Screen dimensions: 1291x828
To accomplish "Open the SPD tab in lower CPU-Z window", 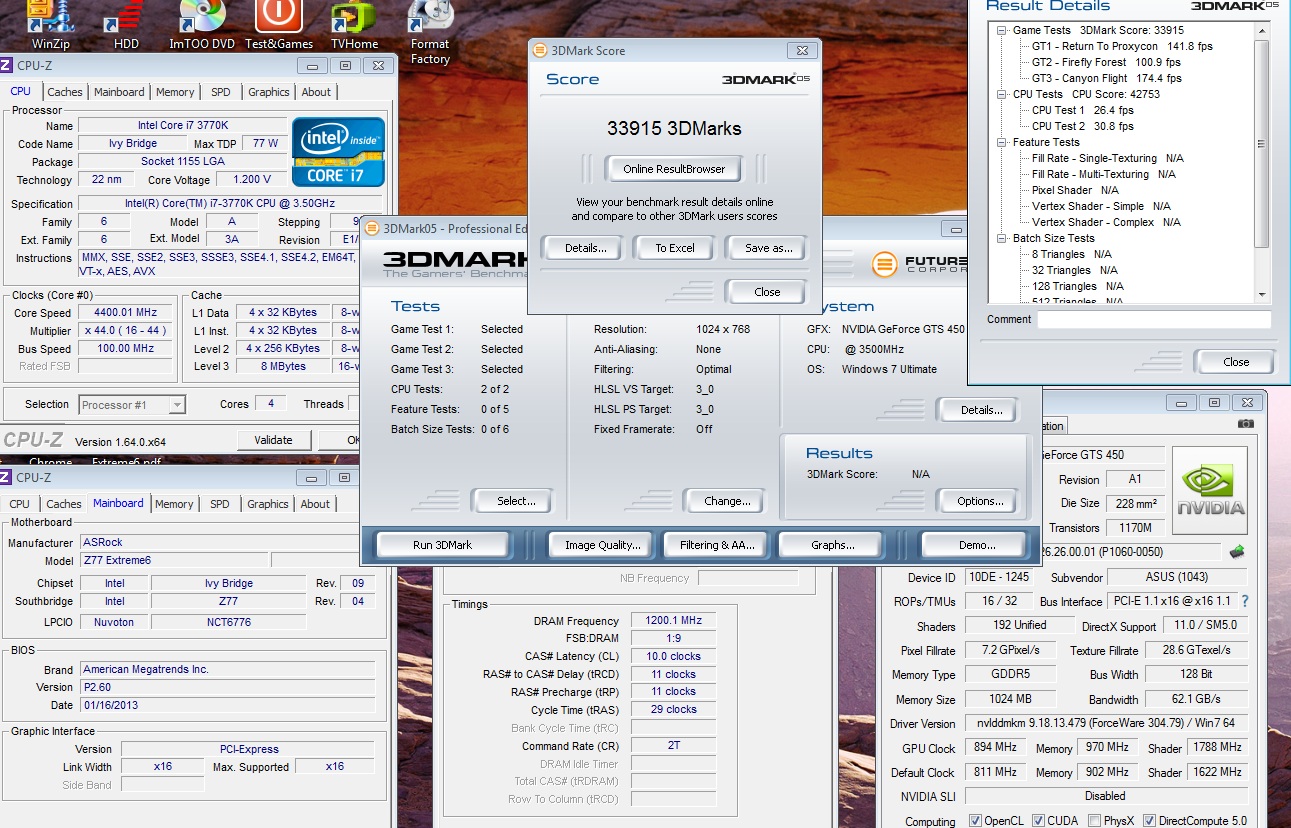I will pyautogui.click(x=219, y=504).
